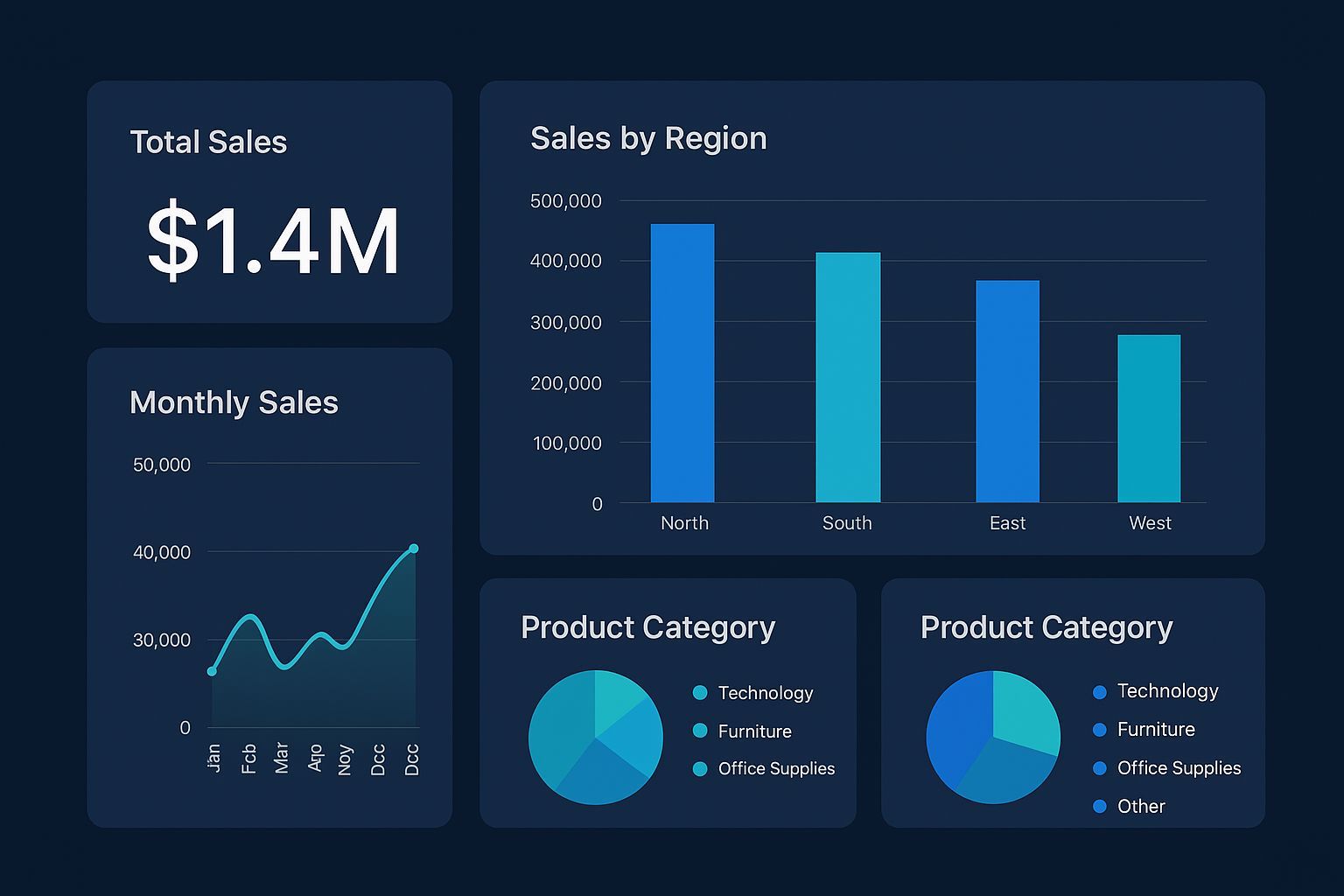The width and height of the screenshot is (1344, 896).
Task: Click the 500,000 axis label
Action: [x=566, y=201]
